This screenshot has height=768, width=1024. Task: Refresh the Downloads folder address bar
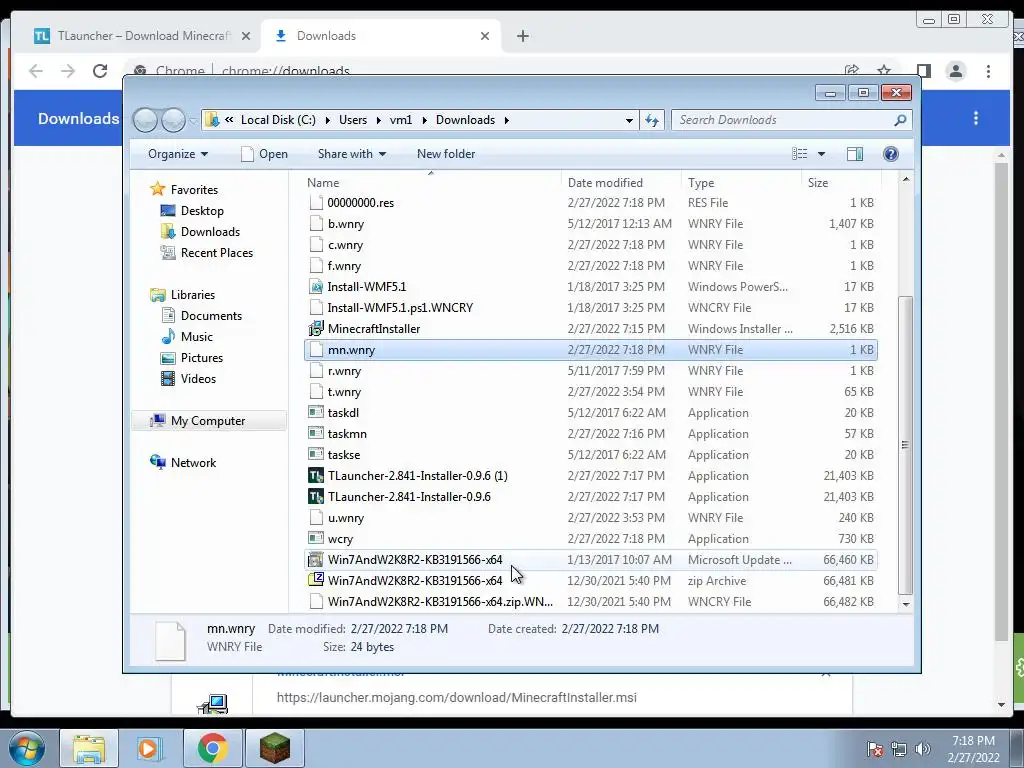(652, 120)
